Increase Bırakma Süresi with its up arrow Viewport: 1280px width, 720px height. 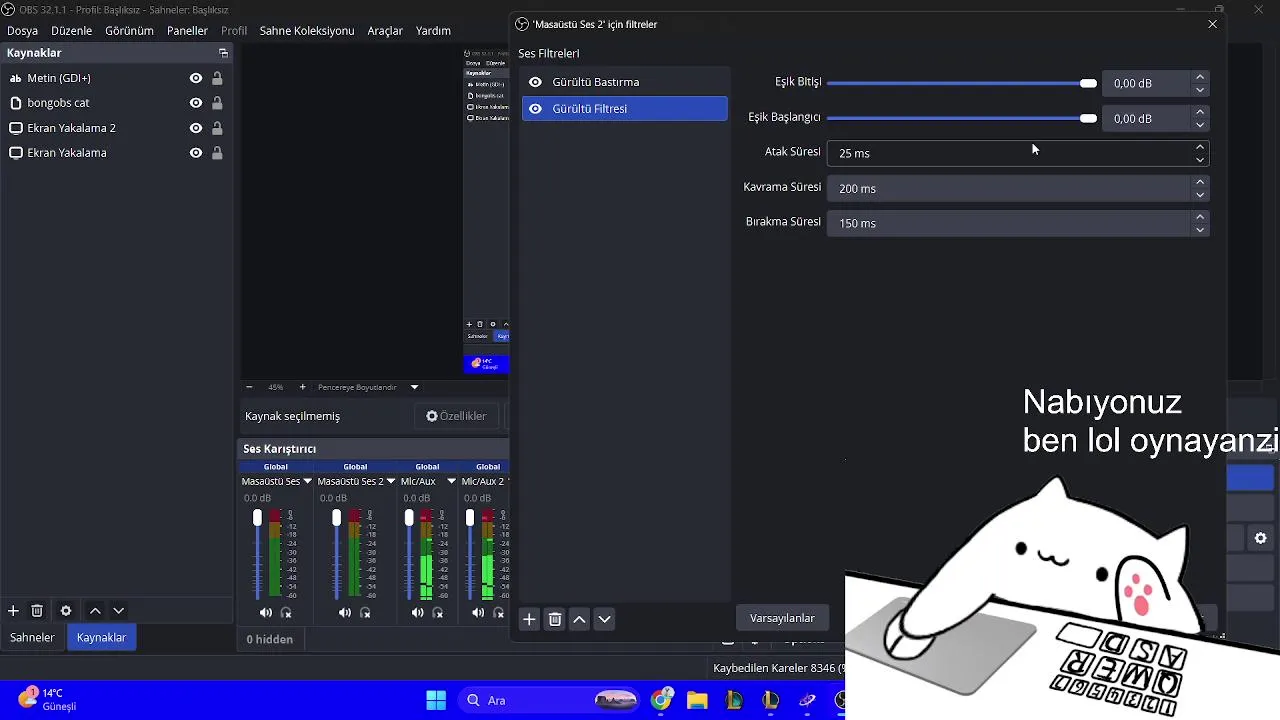pos(1200,217)
